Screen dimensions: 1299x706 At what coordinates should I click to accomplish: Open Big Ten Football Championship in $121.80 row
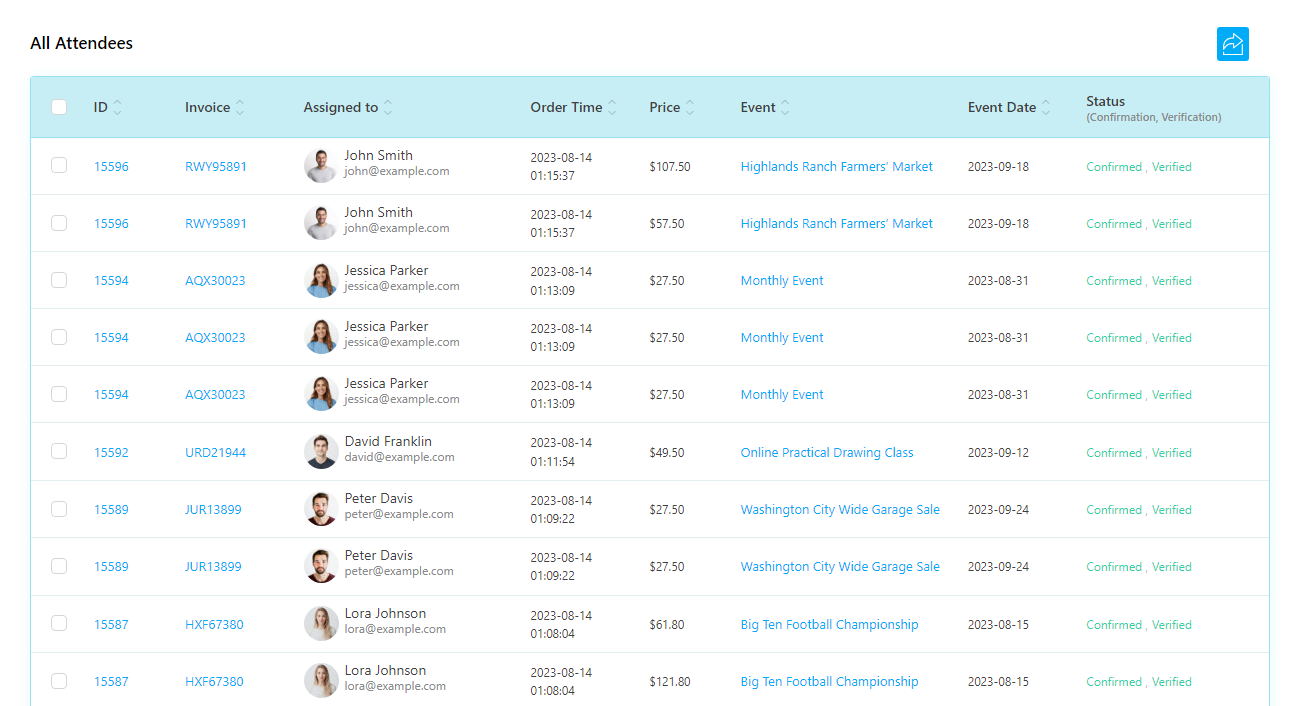pos(829,682)
